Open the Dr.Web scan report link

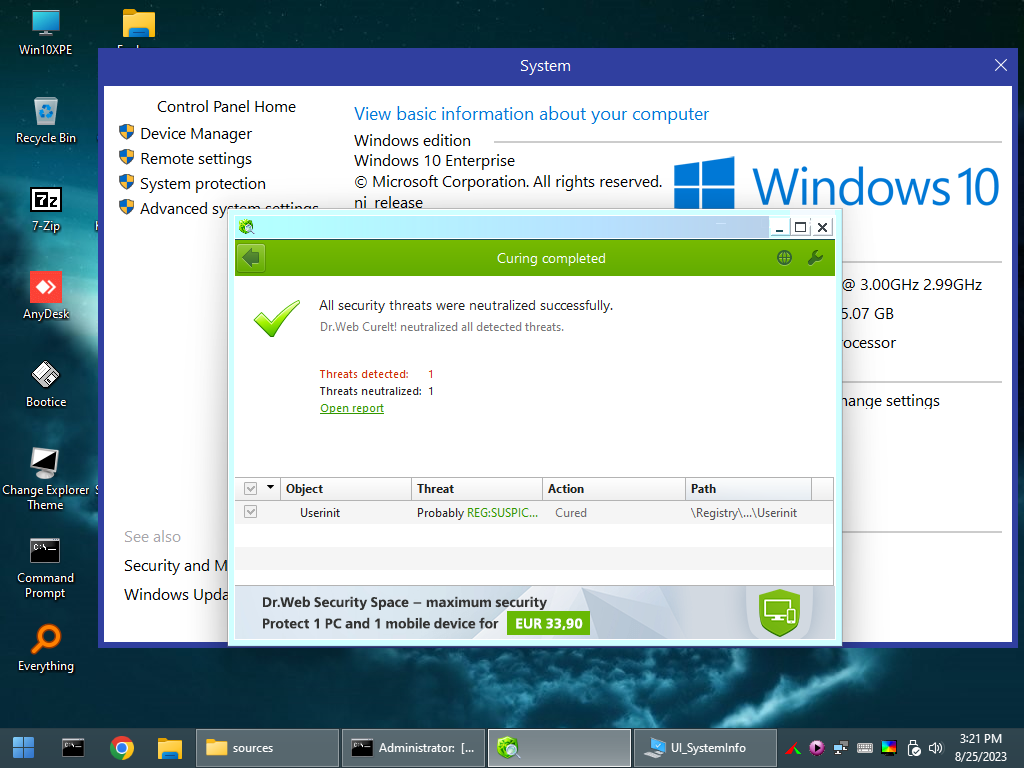[x=352, y=408]
